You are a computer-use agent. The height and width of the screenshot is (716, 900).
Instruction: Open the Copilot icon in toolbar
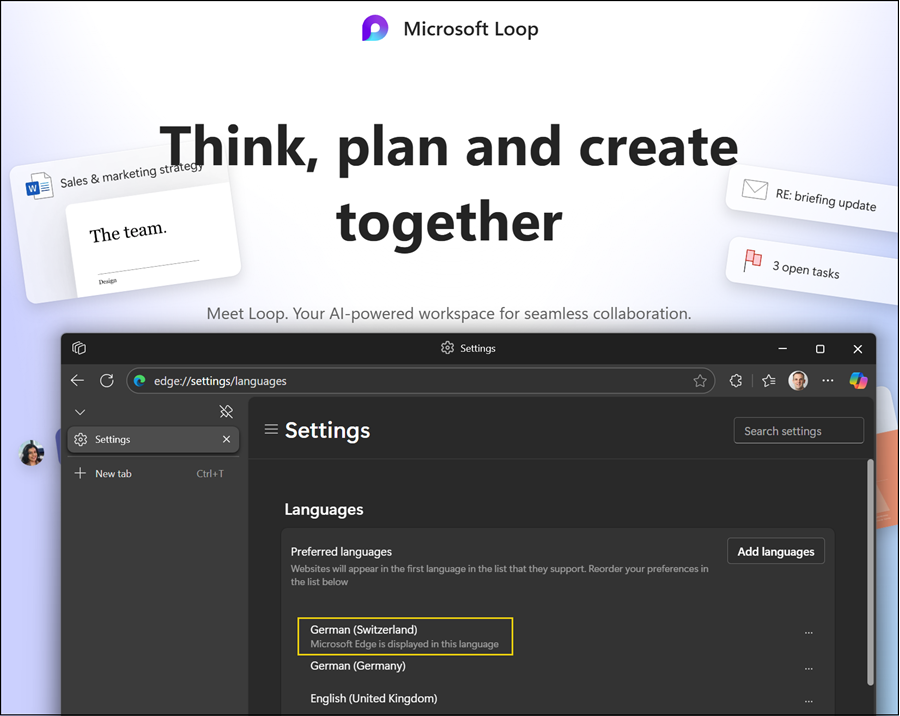click(858, 381)
